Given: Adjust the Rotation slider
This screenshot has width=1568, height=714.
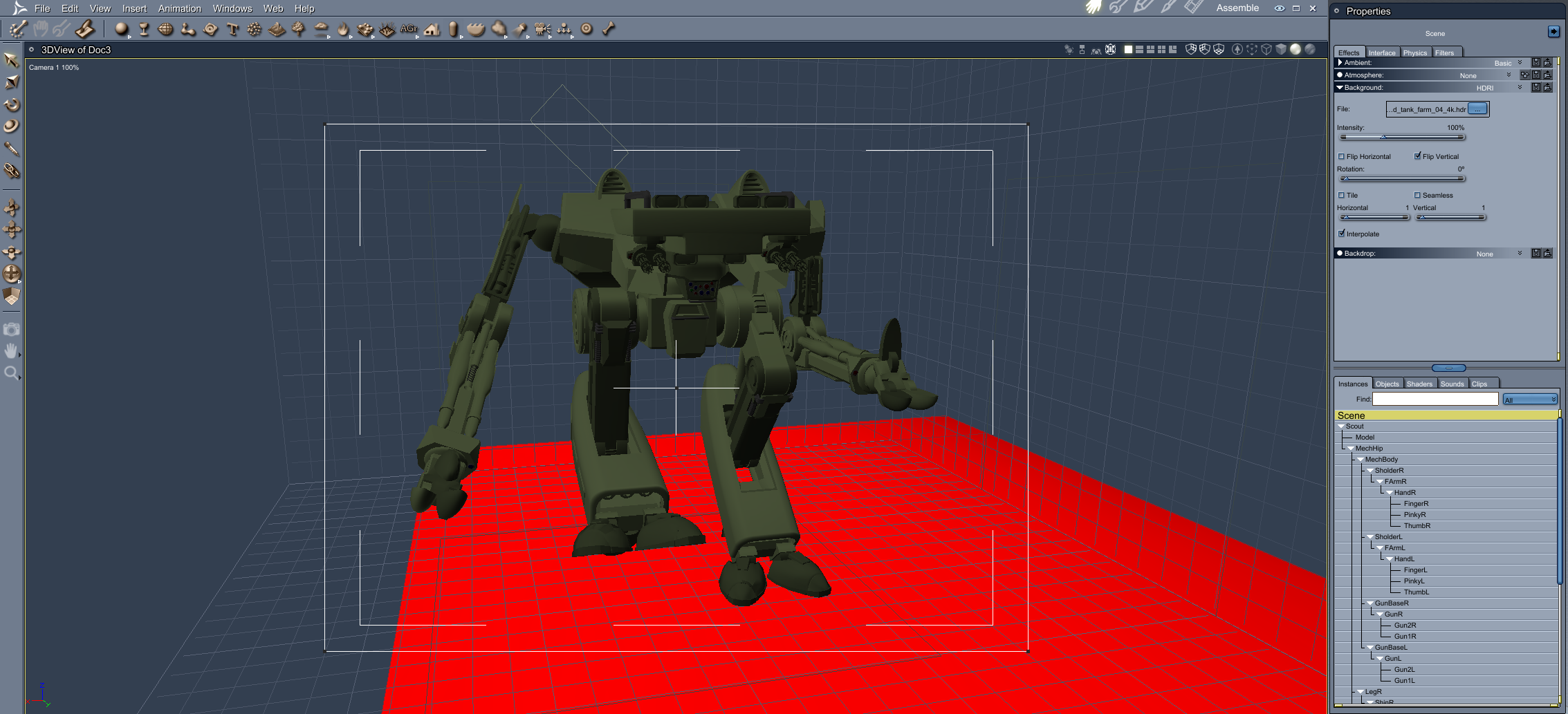Looking at the screenshot, I should [x=1402, y=178].
